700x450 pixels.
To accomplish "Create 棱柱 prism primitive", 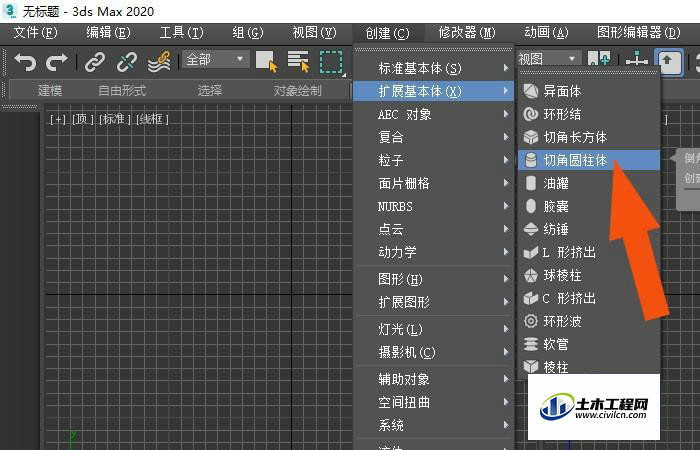I will tap(589, 367).
